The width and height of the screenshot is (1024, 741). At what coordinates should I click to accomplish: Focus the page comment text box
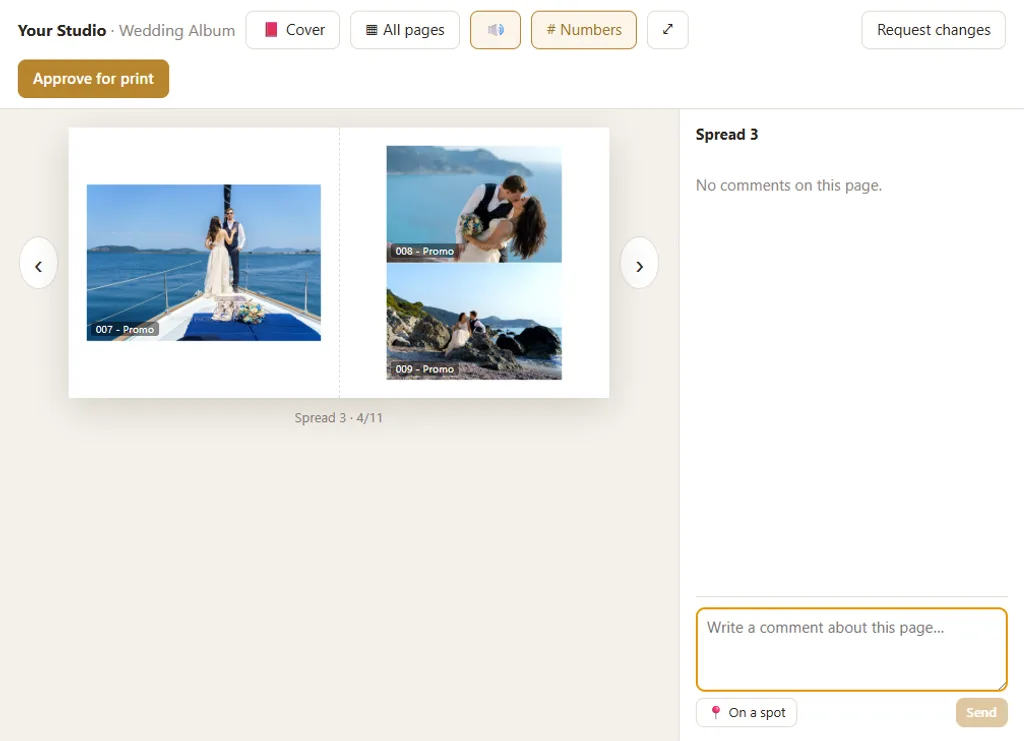852,650
